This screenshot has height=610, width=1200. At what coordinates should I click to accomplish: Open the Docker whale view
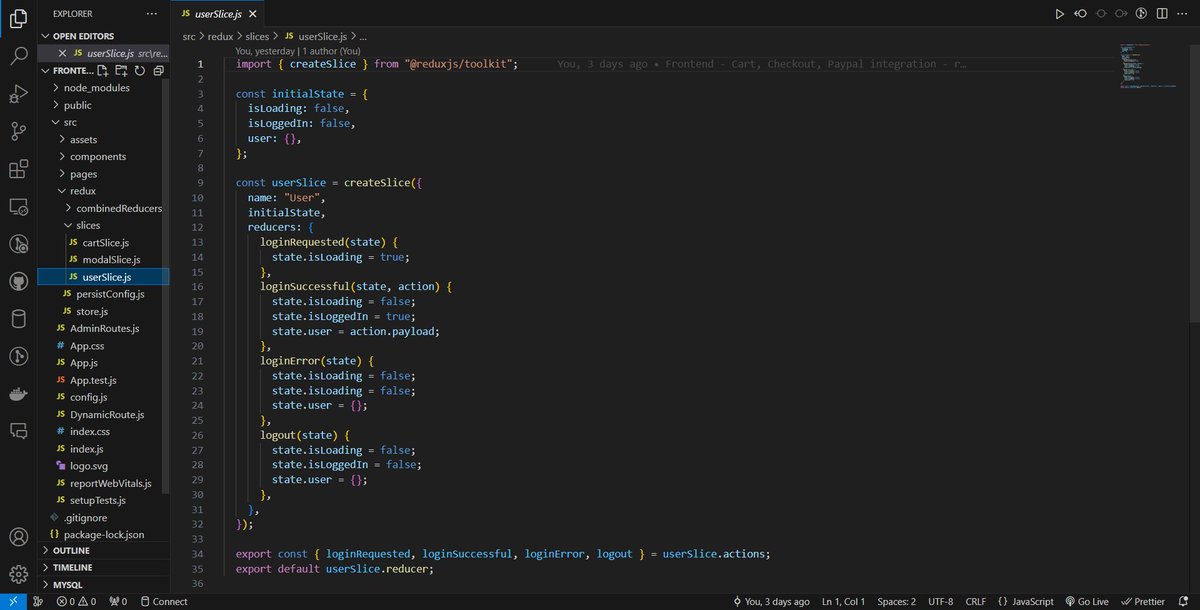pos(18,394)
